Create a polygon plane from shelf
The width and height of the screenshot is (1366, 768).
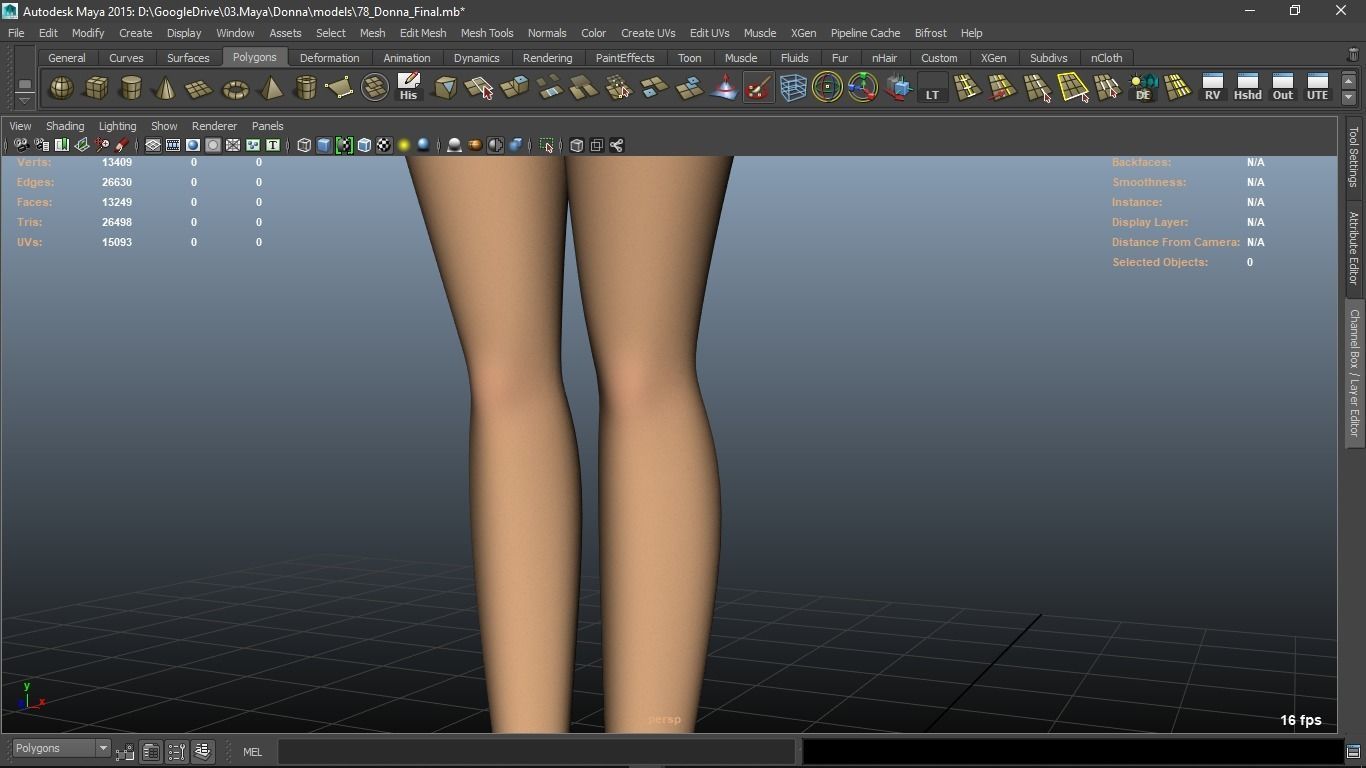click(x=200, y=88)
